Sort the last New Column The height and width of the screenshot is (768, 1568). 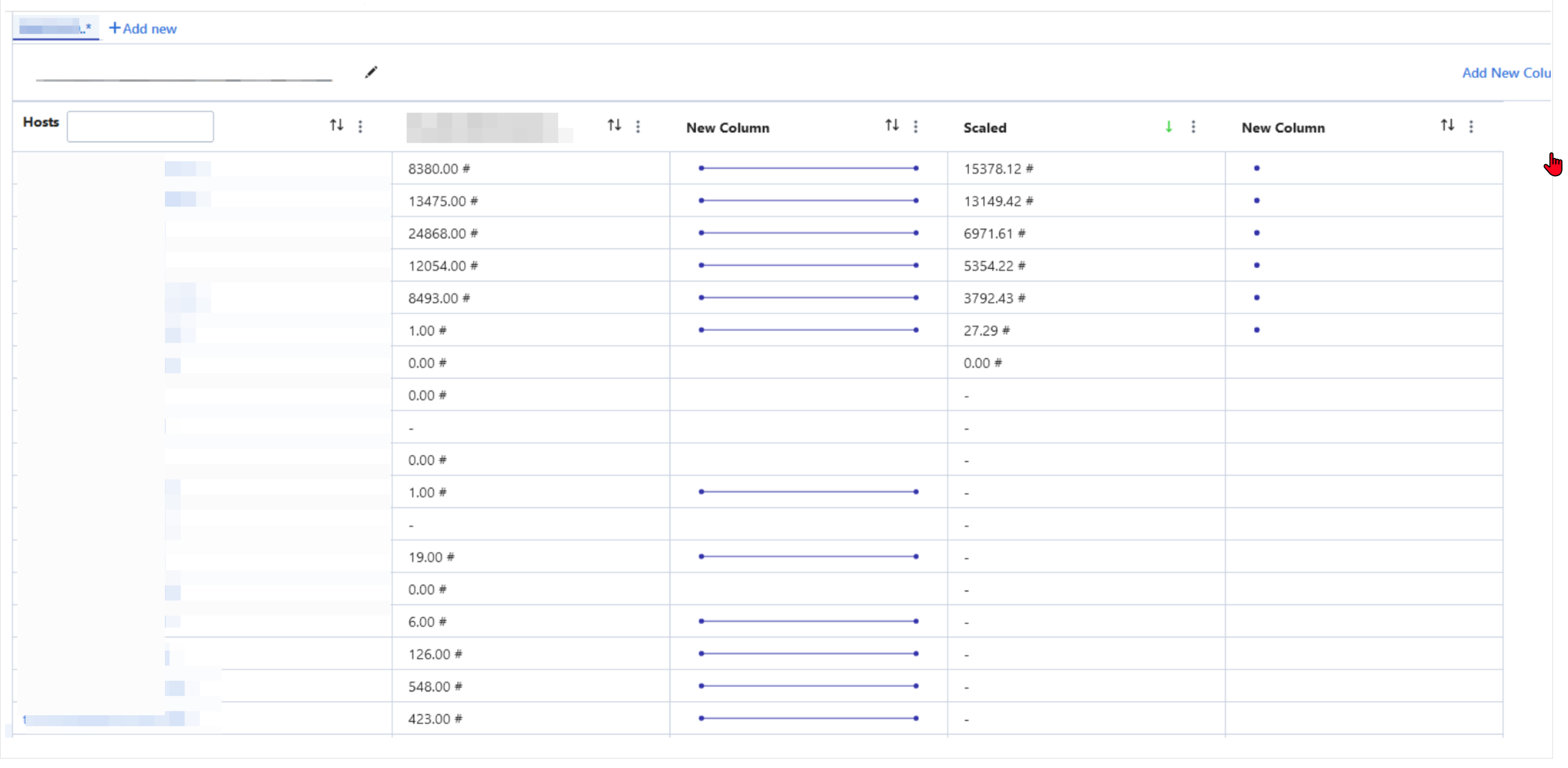click(1448, 126)
